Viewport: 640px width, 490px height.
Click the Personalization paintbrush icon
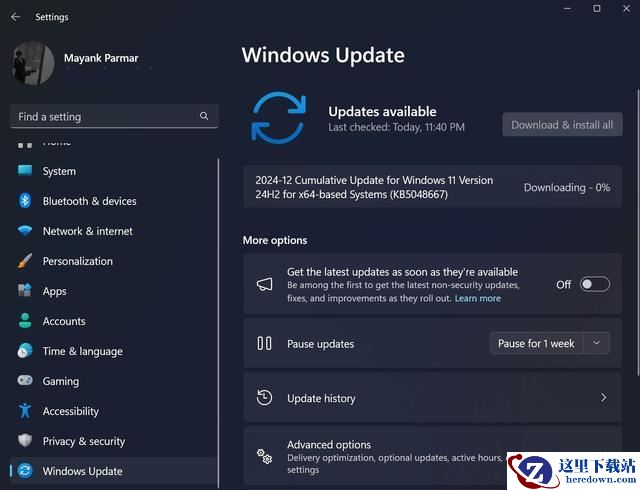(x=25, y=261)
